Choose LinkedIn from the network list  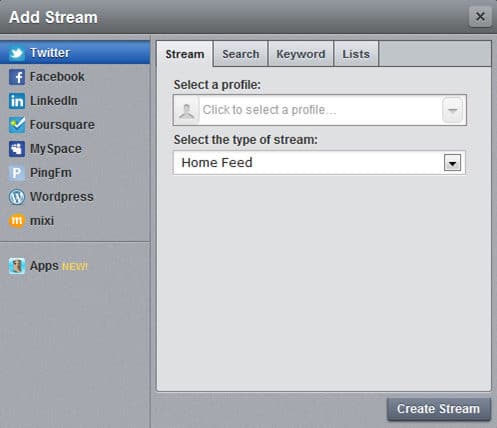54,101
